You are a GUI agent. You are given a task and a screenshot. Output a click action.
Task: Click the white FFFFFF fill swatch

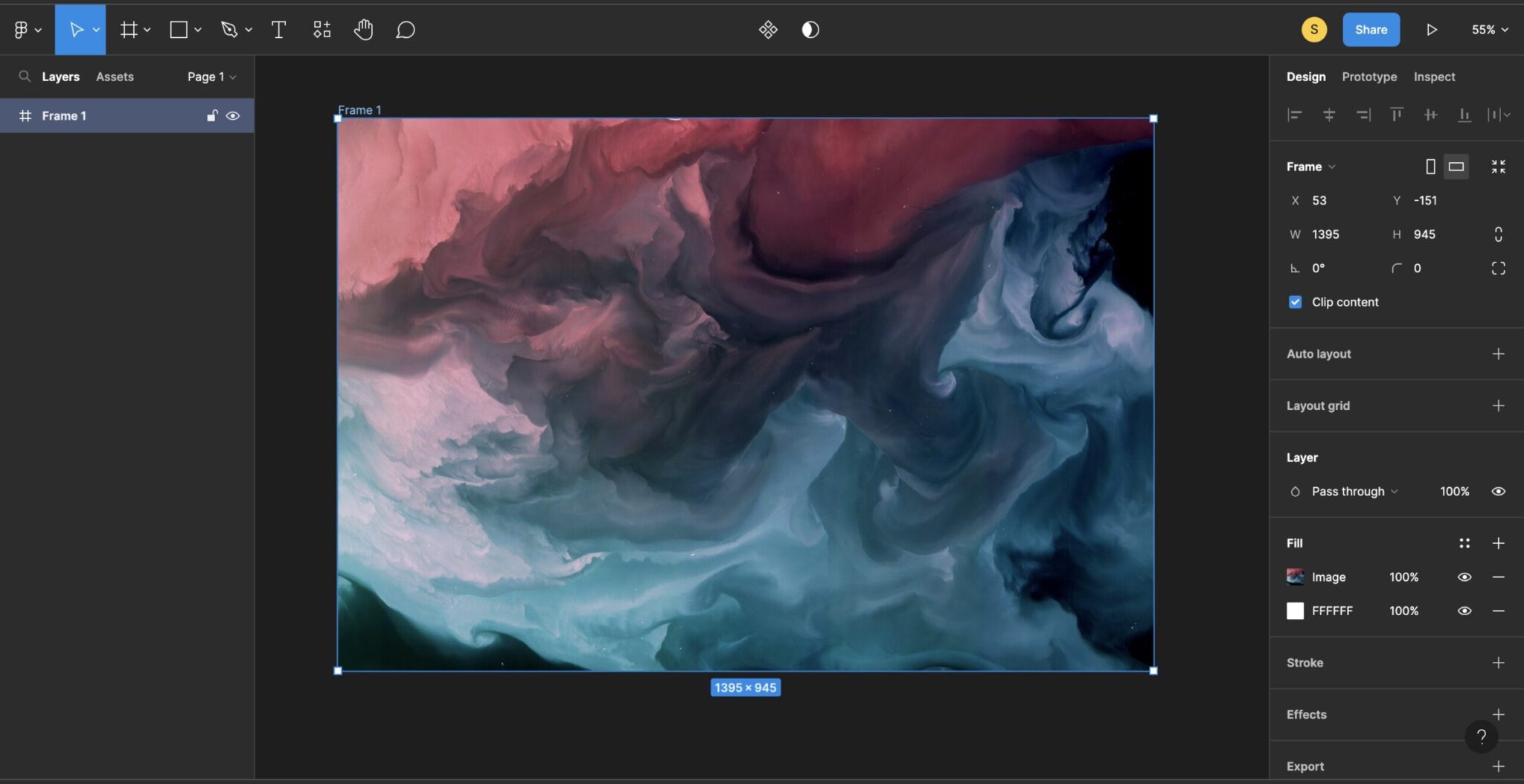[x=1295, y=611]
